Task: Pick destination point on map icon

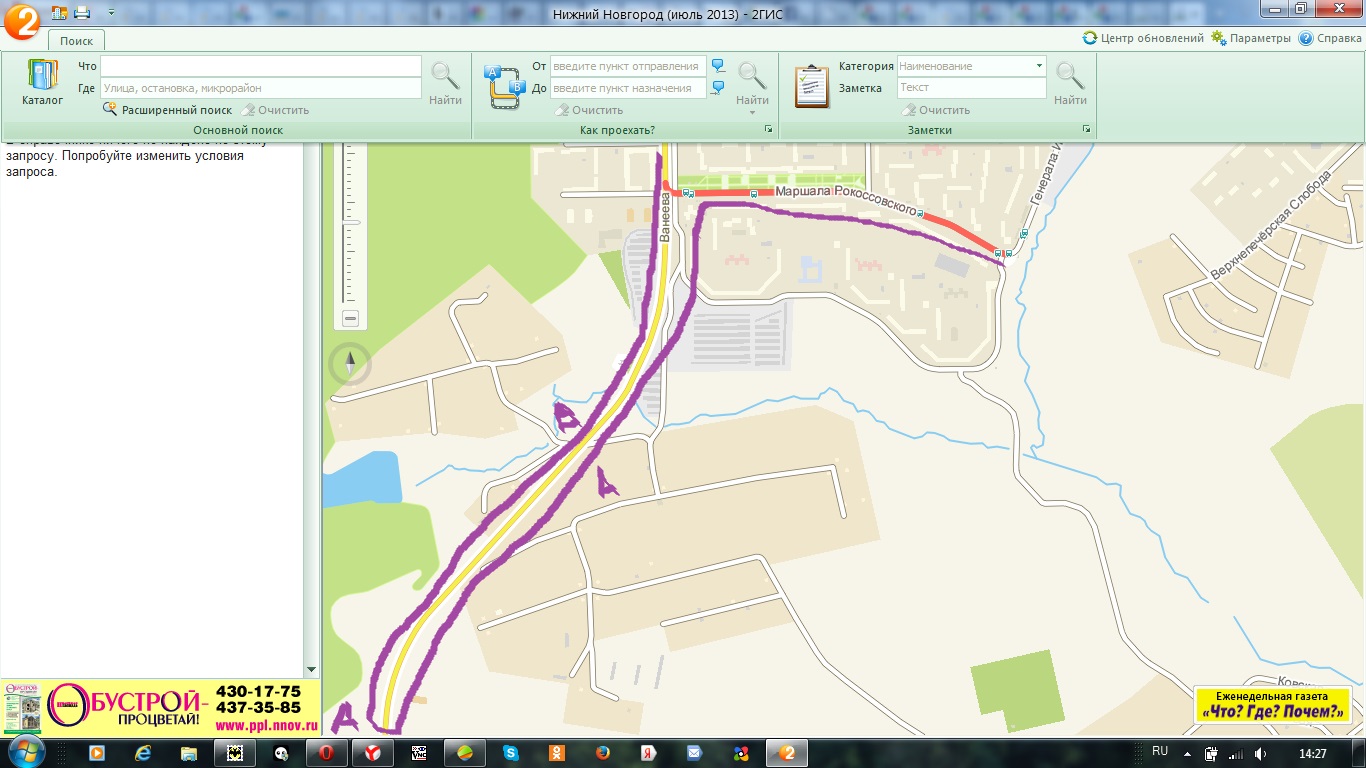Action: pos(718,88)
